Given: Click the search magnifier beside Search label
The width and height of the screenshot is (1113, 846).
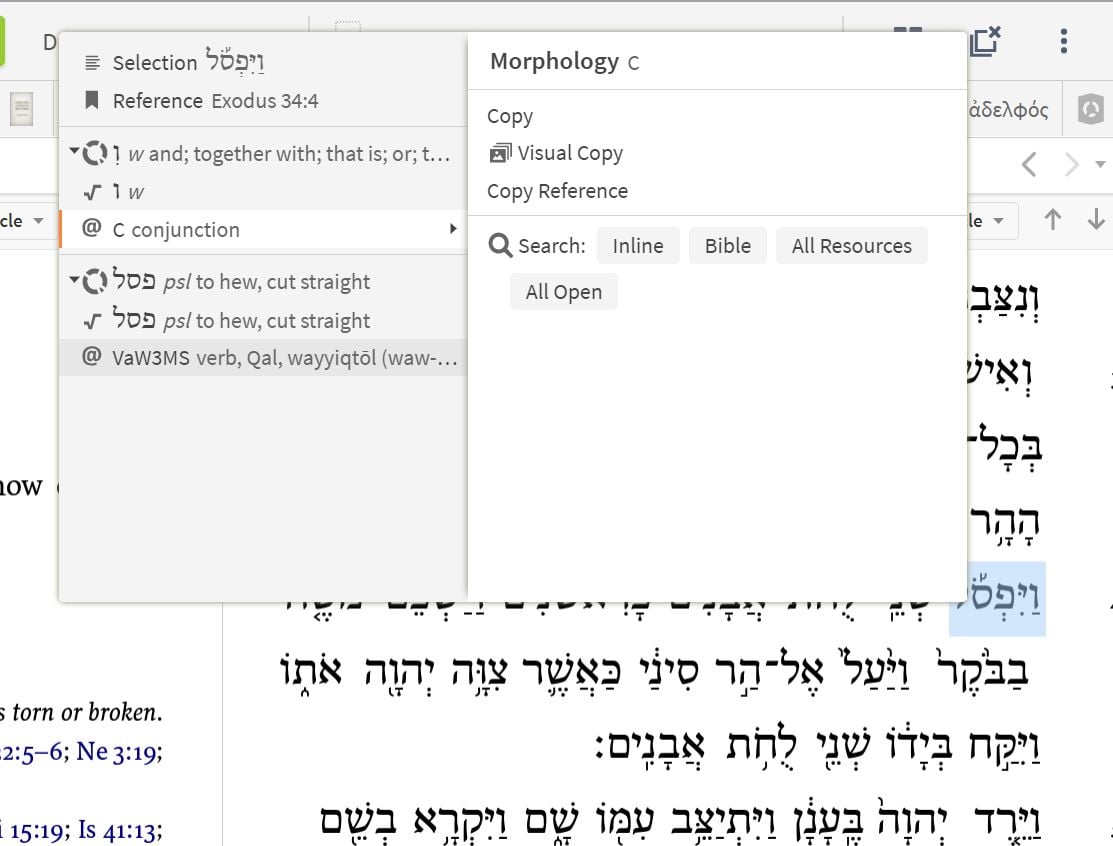Looking at the screenshot, I should click(x=500, y=245).
